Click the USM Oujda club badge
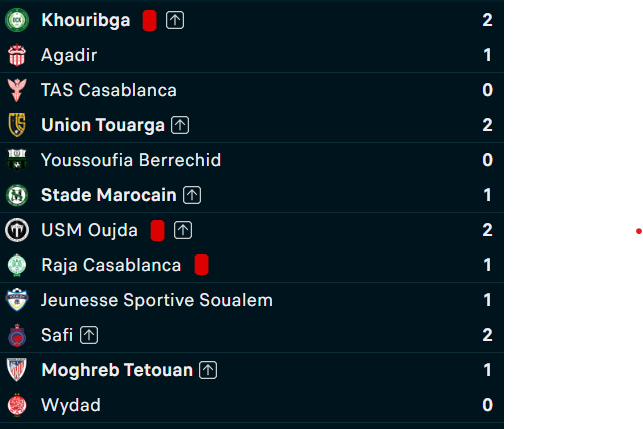This screenshot has width=643, height=429. tap(17, 230)
